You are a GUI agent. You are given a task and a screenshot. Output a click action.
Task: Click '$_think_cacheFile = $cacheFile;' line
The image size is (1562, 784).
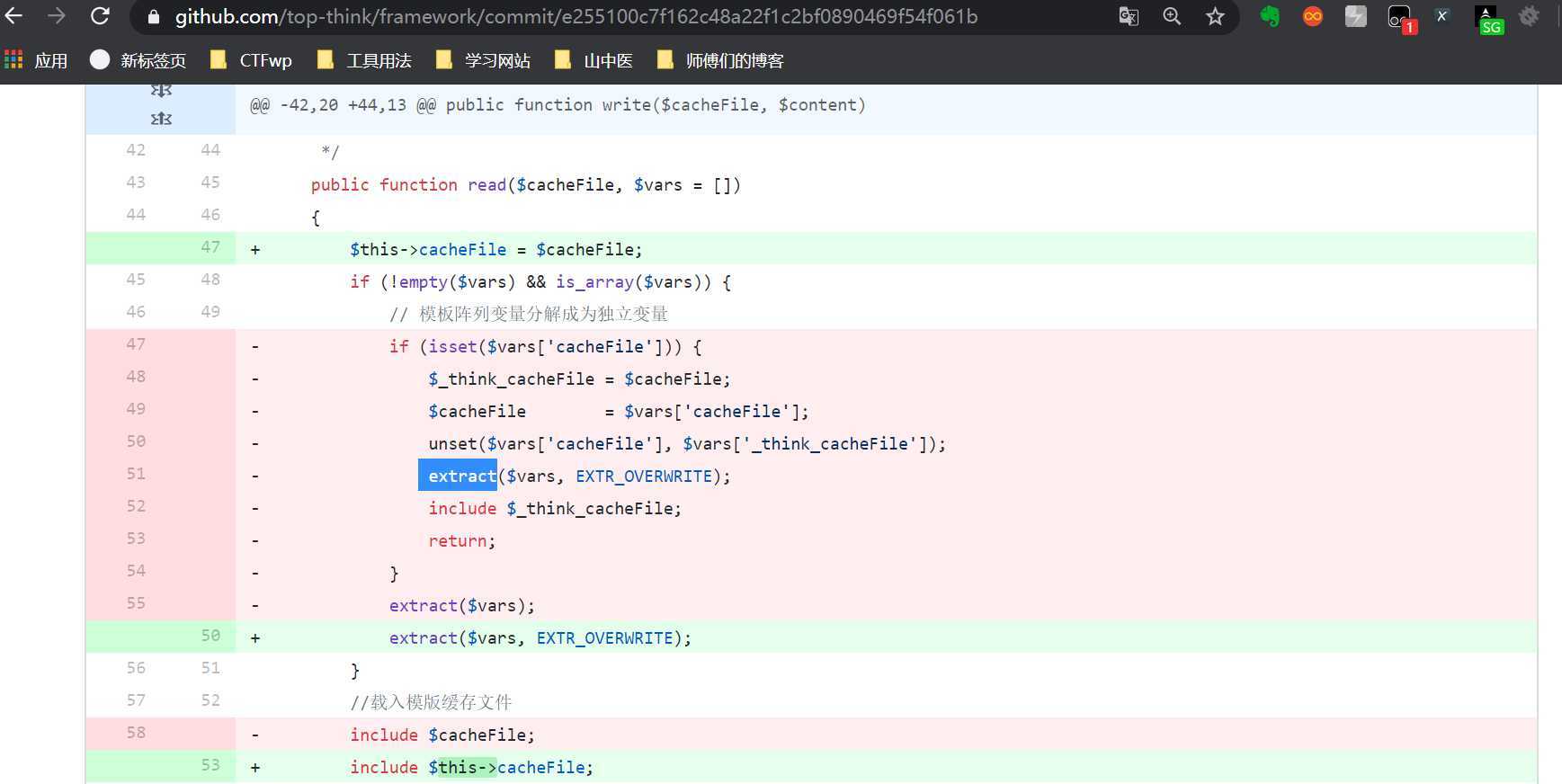[580, 379]
